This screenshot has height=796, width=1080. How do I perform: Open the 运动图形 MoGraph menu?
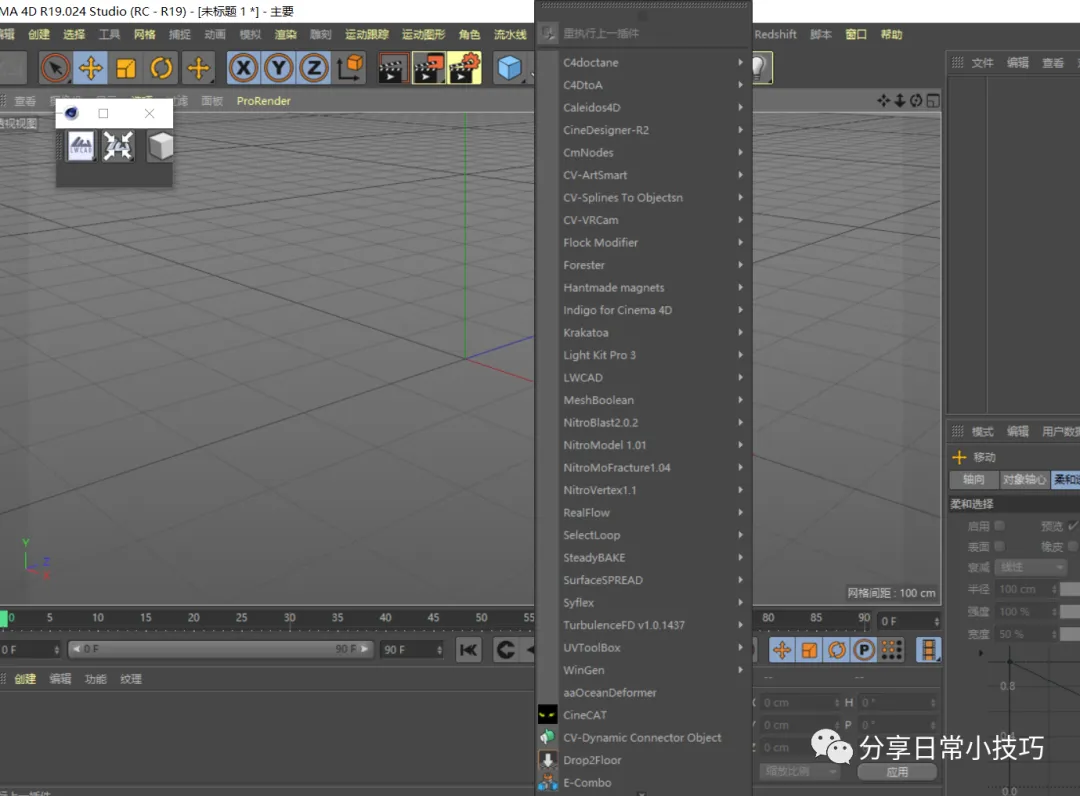[x=424, y=34]
